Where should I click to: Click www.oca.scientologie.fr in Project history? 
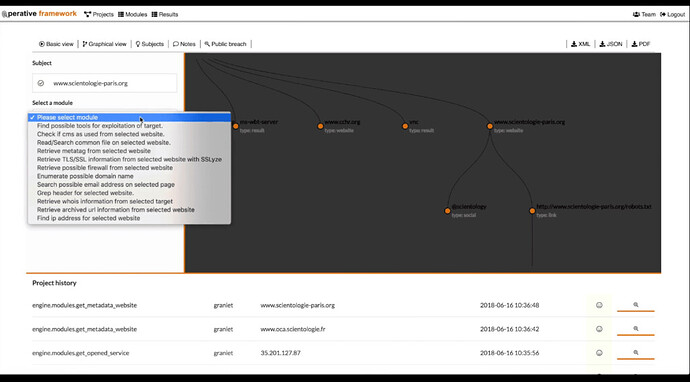pyautogui.click(x=293, y=329)
